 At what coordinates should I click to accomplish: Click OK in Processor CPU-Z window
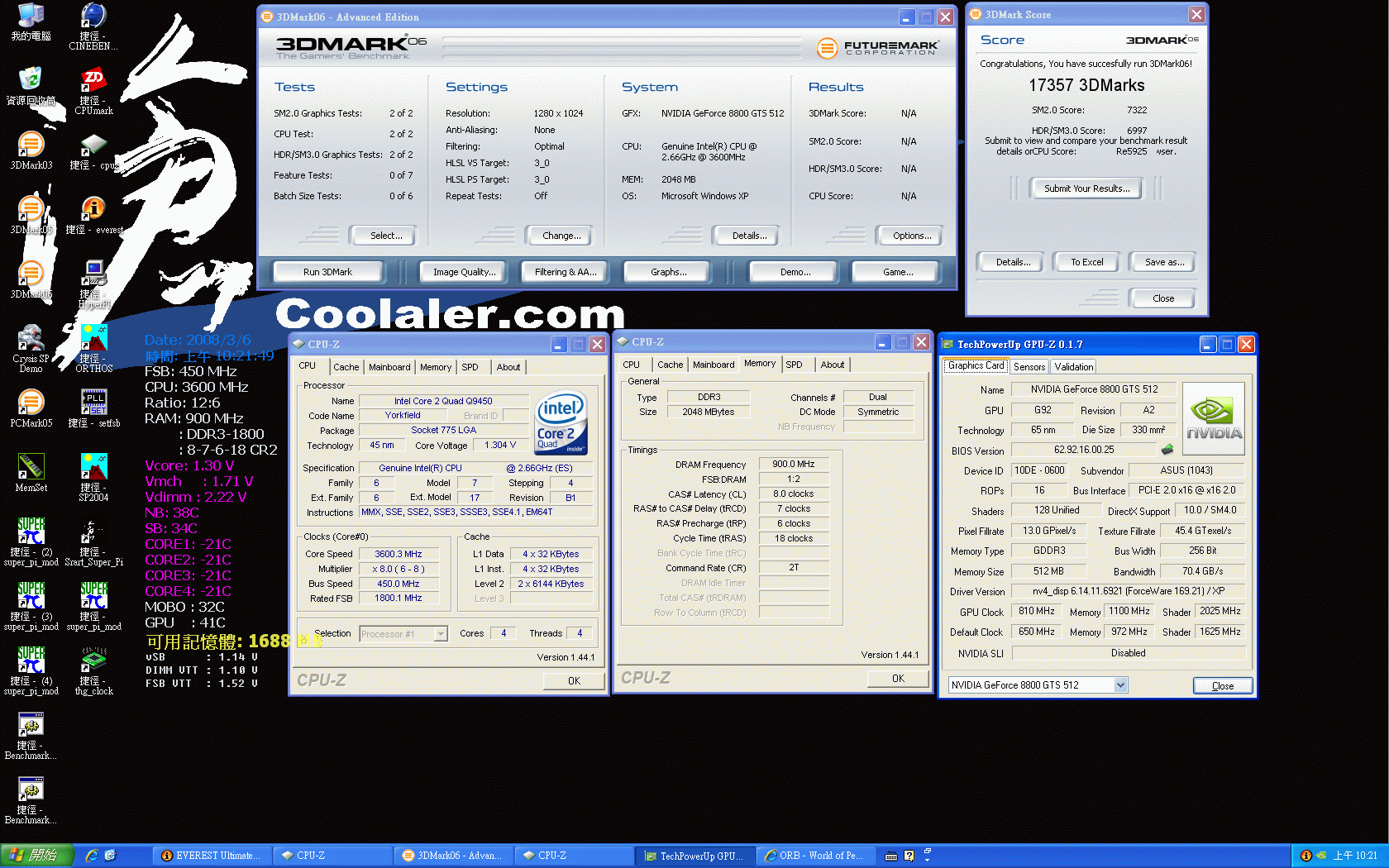pos(574,681)
